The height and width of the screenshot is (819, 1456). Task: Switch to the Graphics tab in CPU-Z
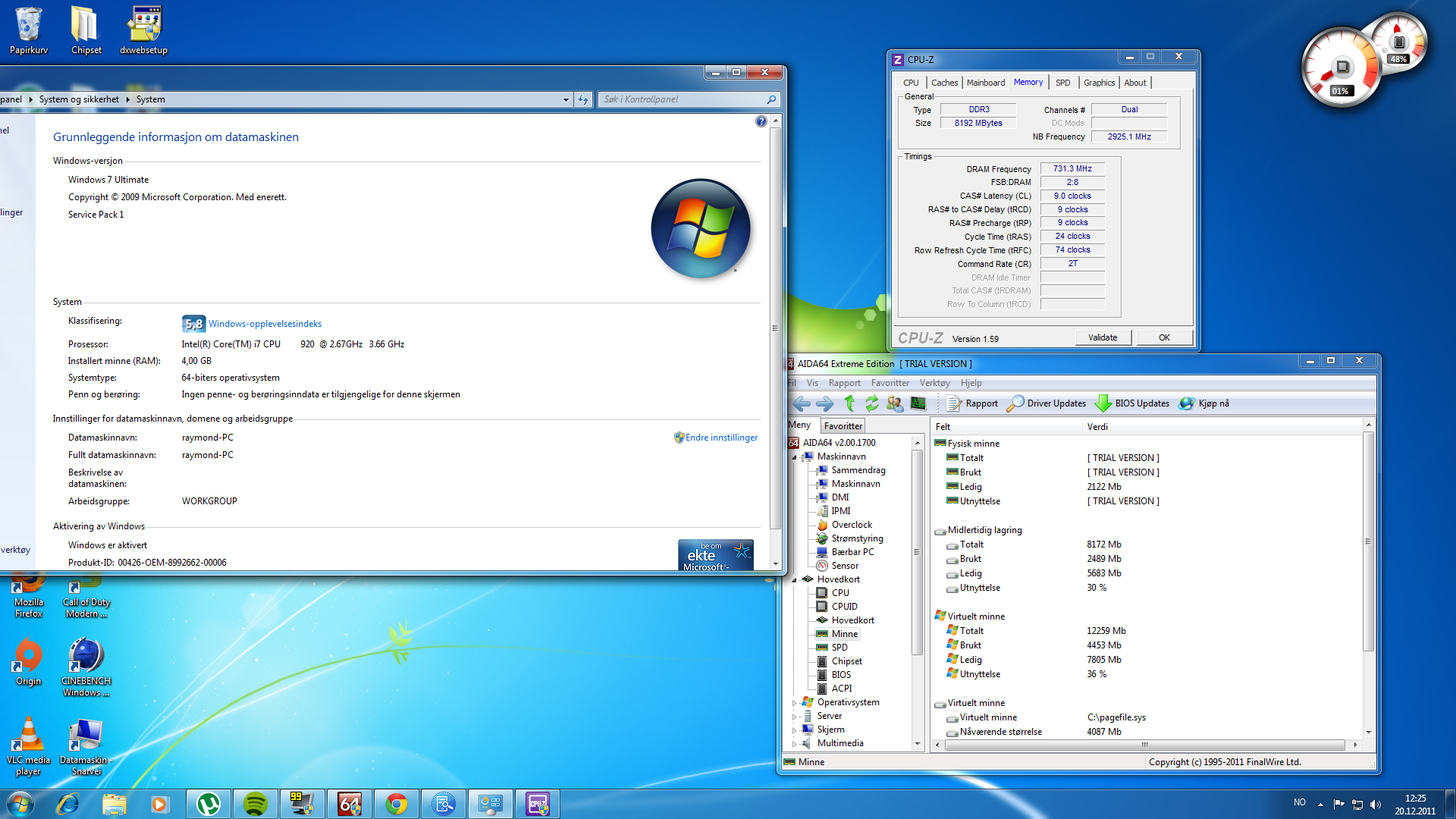pos(1099,83)
